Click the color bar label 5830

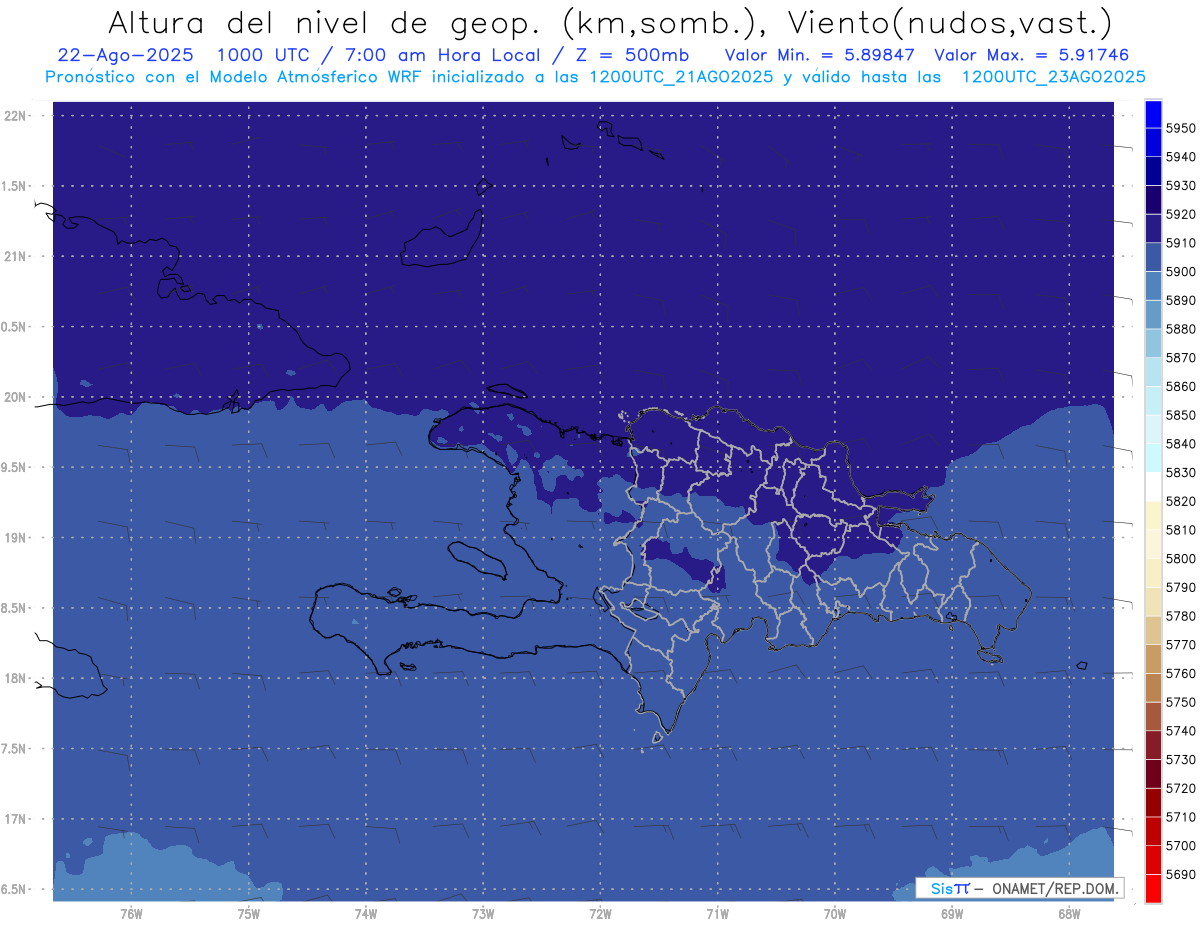pos(1180,473)
